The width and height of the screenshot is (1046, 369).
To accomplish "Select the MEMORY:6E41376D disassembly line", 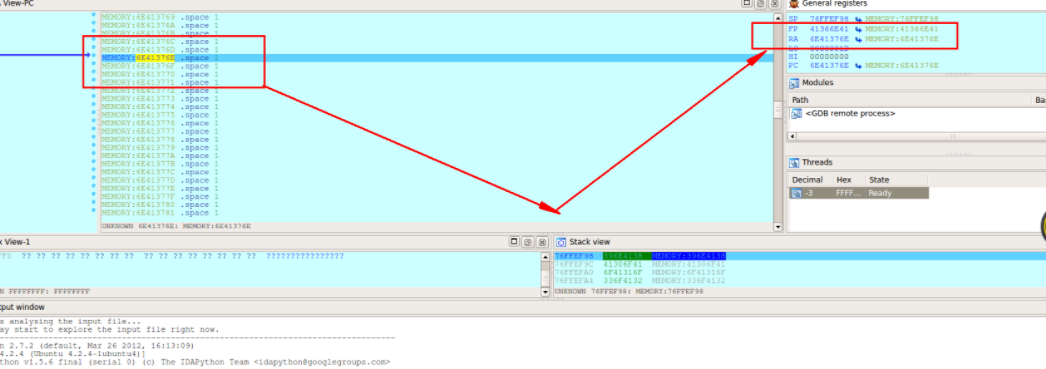I will click(x=159, y=49).
